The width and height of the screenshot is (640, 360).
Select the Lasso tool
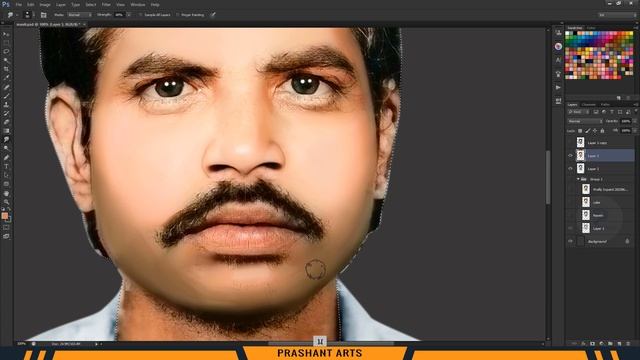pyautogui.click(x=6, y=52)
